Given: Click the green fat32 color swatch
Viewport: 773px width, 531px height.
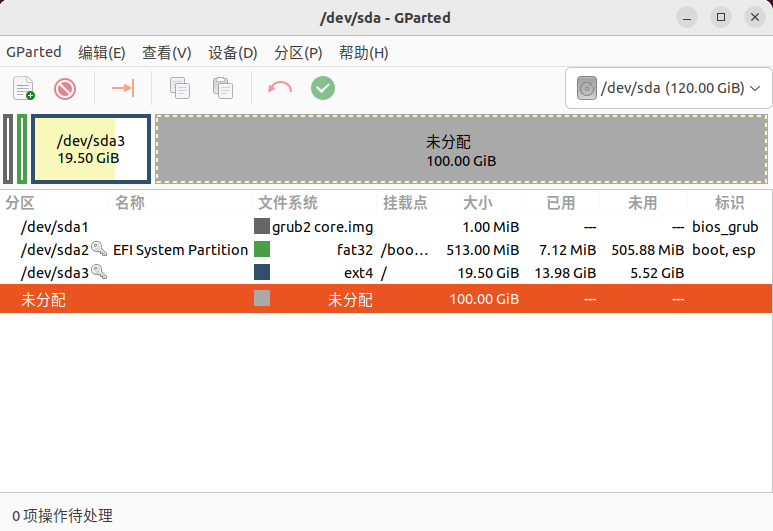Looking at the screenshot, I should 262,249.
